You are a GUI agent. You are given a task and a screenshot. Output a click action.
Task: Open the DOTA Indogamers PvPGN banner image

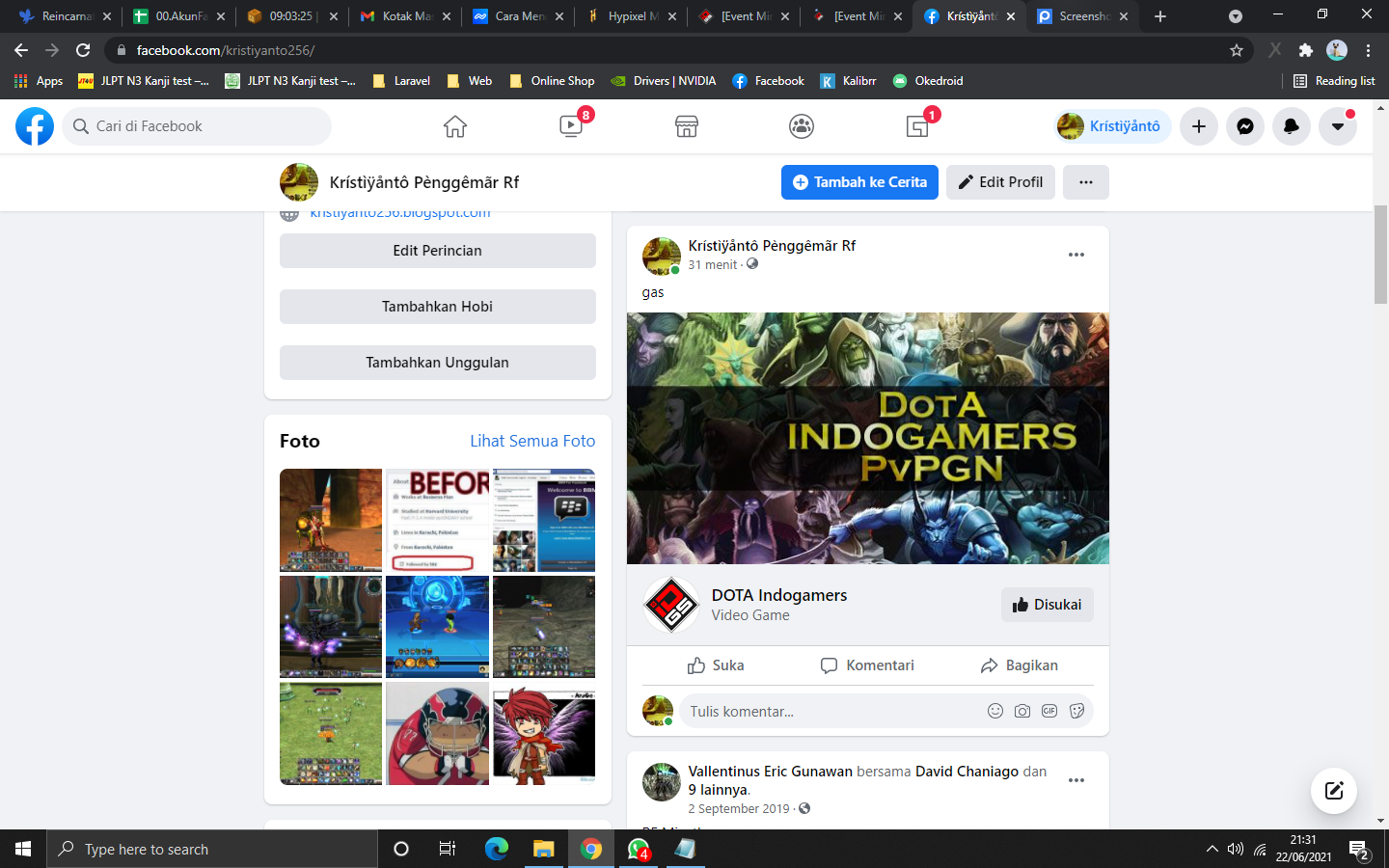coord(868,438)
